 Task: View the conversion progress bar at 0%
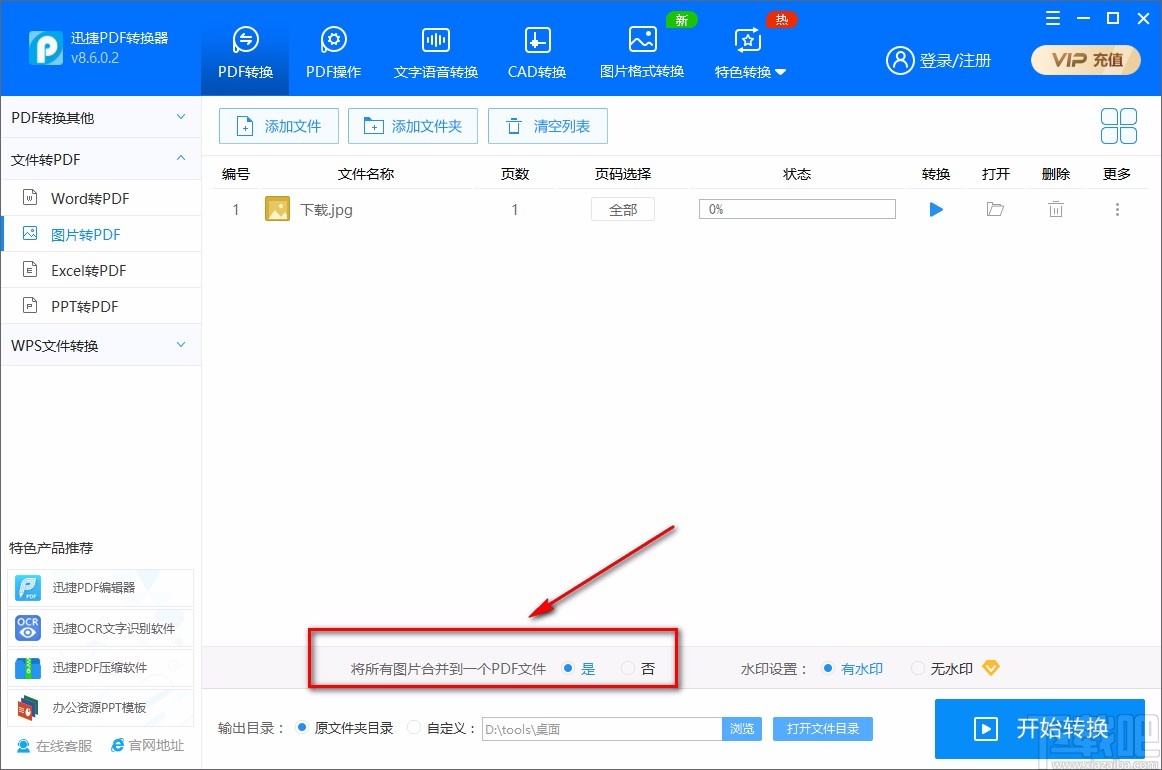coord(796,209)
